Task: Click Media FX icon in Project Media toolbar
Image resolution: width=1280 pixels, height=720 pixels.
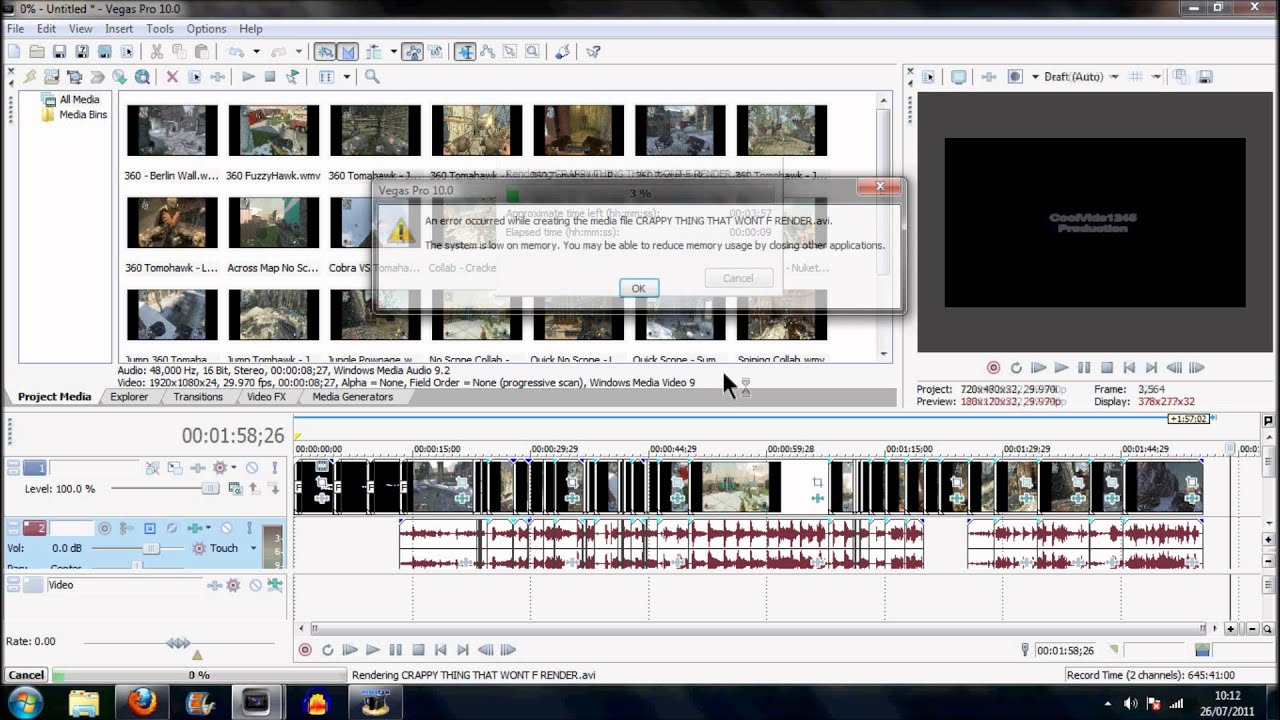Action: pyautogui.click(x=217, y=76)
